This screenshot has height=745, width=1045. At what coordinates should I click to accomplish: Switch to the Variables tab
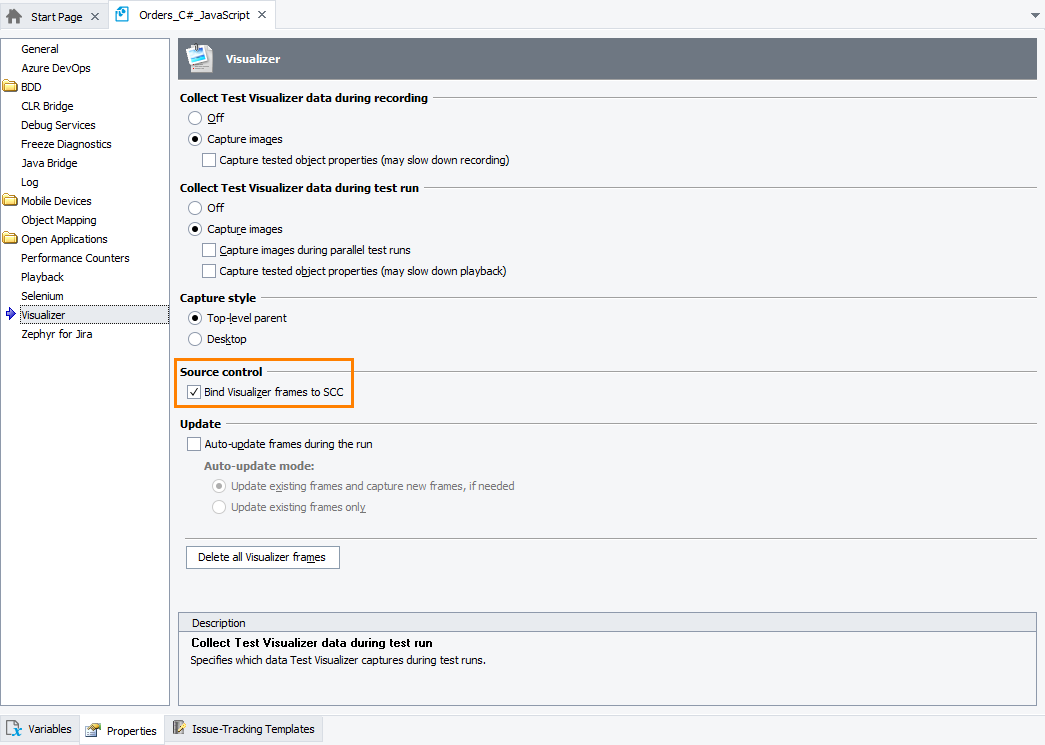click(40, 729)
